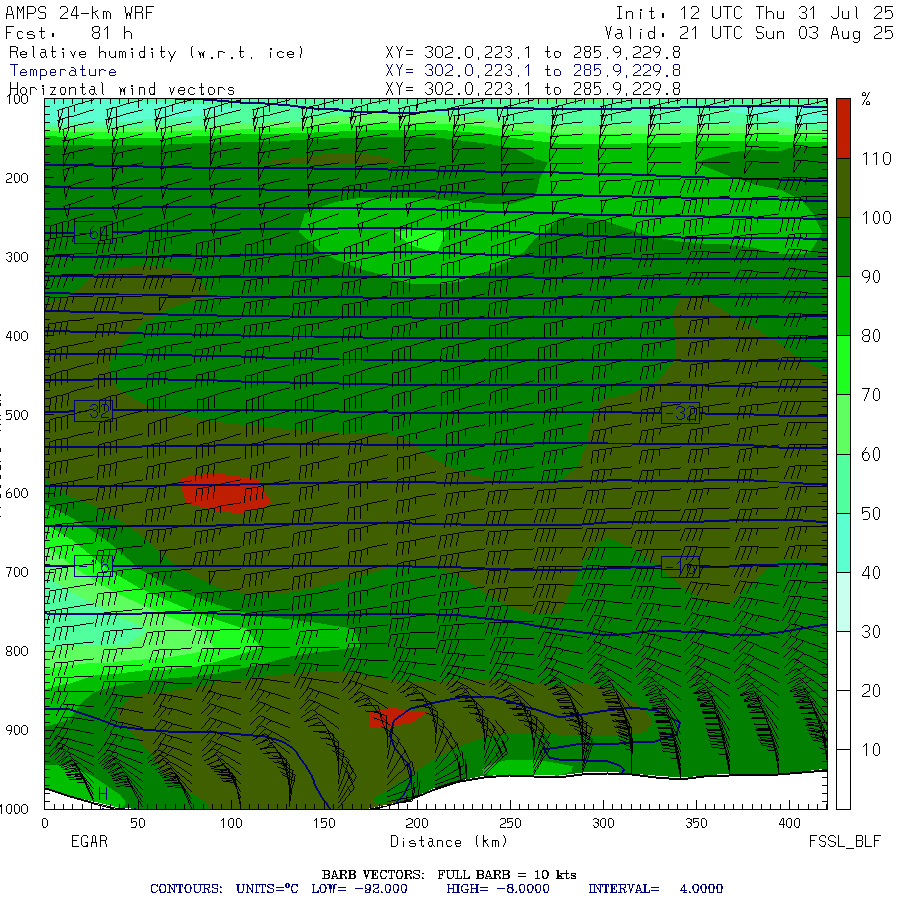
Task: Click 'Horizontal wind vectors' label
Action: pyautogui.click(x=122, y=89)
